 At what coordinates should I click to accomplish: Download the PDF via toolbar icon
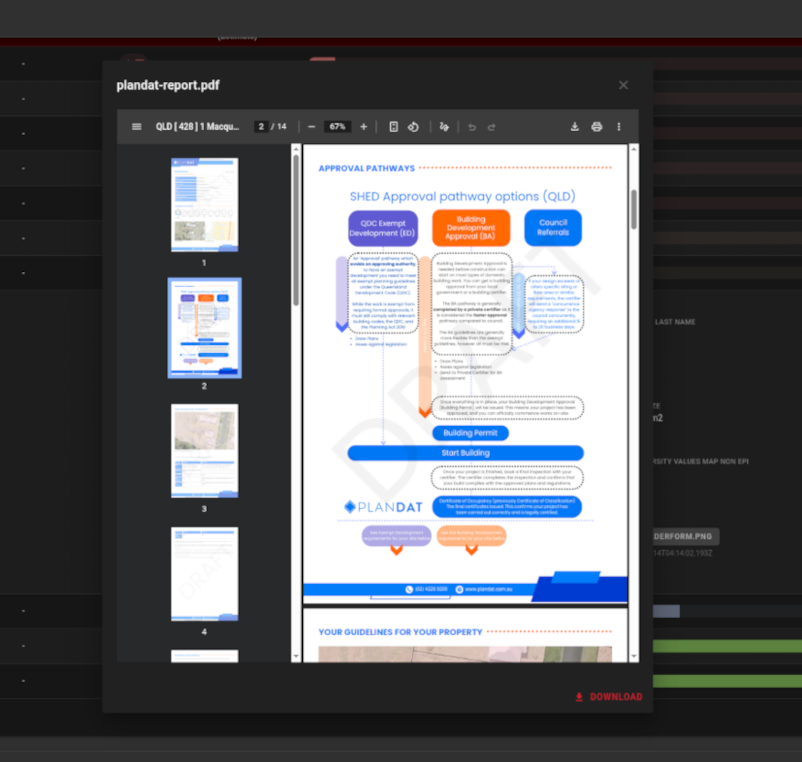tap(575, 126)
